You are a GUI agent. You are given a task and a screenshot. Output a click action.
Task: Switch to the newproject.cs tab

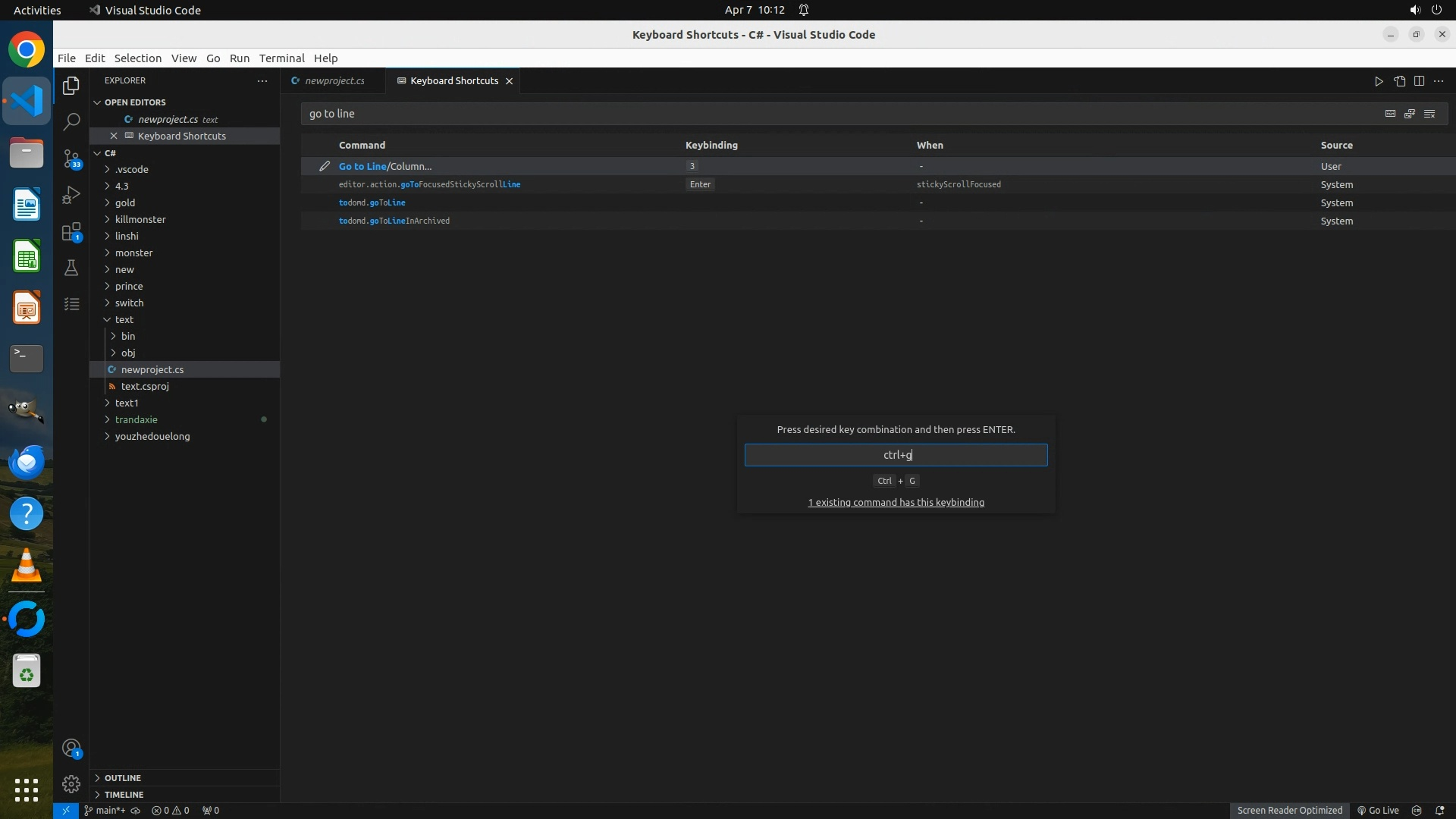334,80
